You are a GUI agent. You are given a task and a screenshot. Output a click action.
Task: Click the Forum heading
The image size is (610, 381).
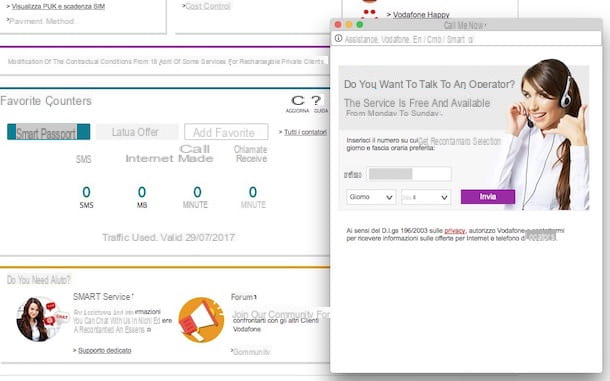(x=243, y=297)
